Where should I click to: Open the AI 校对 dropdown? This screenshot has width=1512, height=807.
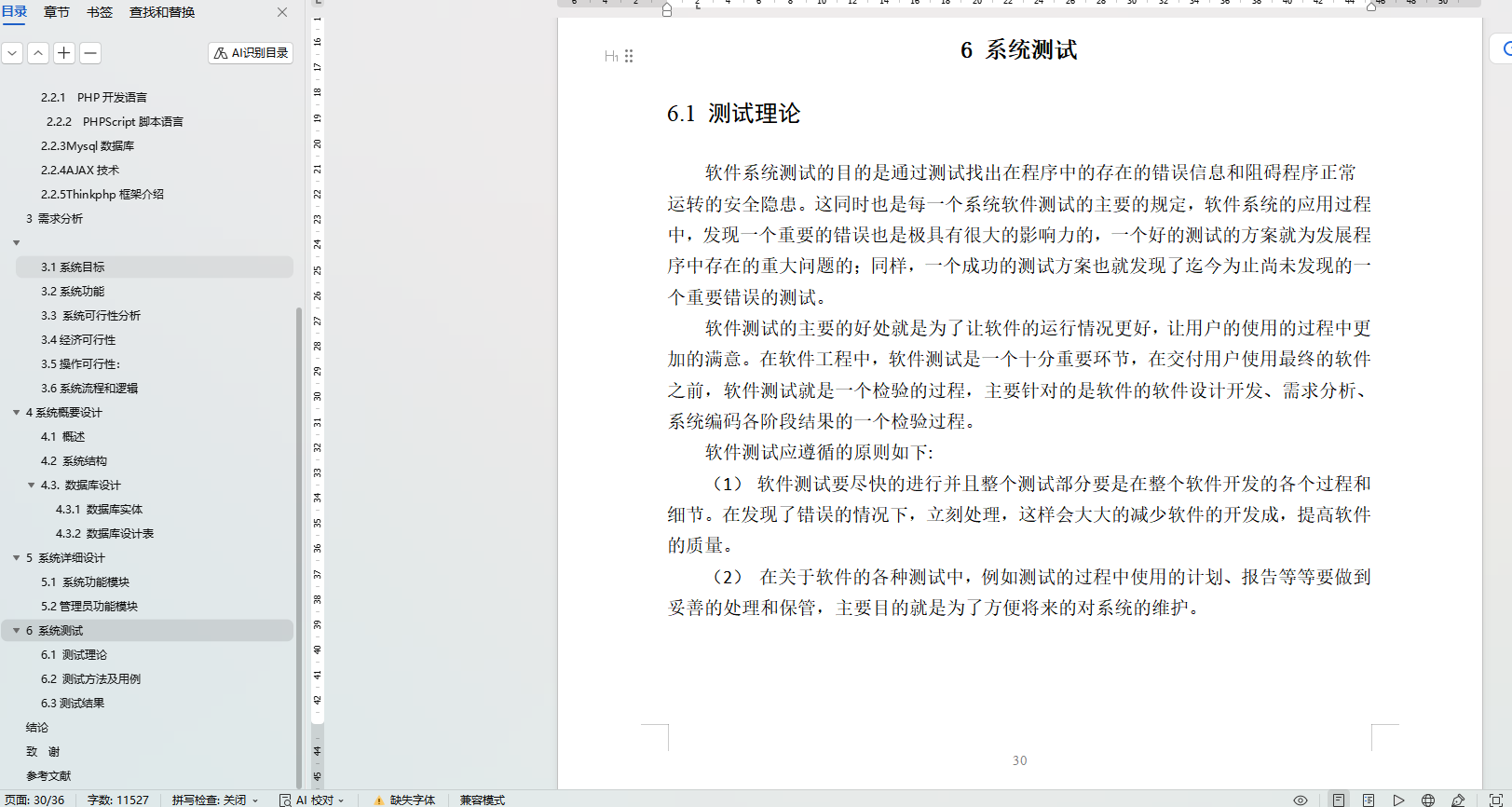pos(312,800)
